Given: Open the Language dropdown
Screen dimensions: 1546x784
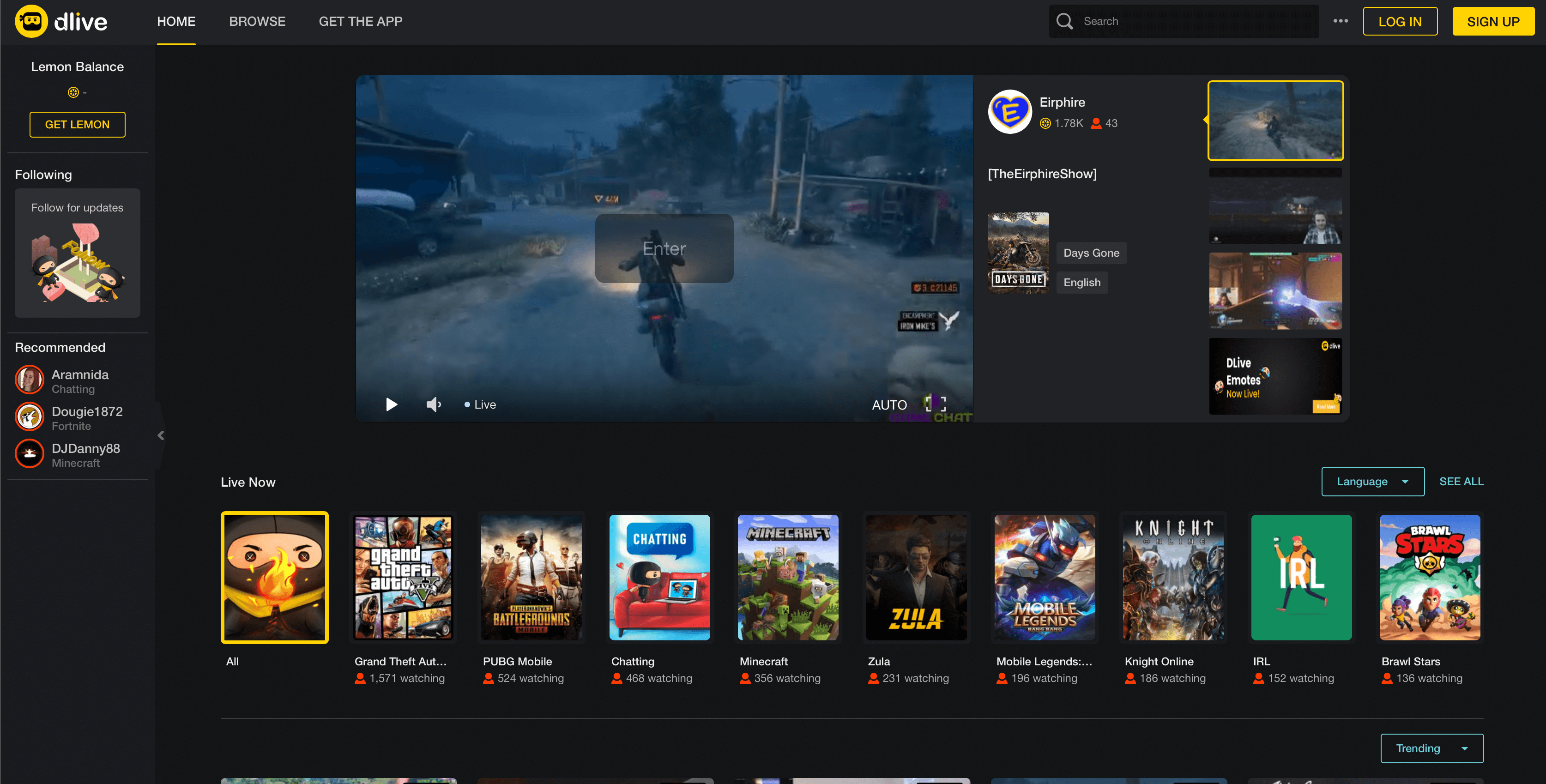Looking at the screenshot, I should [x=1372, y=482].
